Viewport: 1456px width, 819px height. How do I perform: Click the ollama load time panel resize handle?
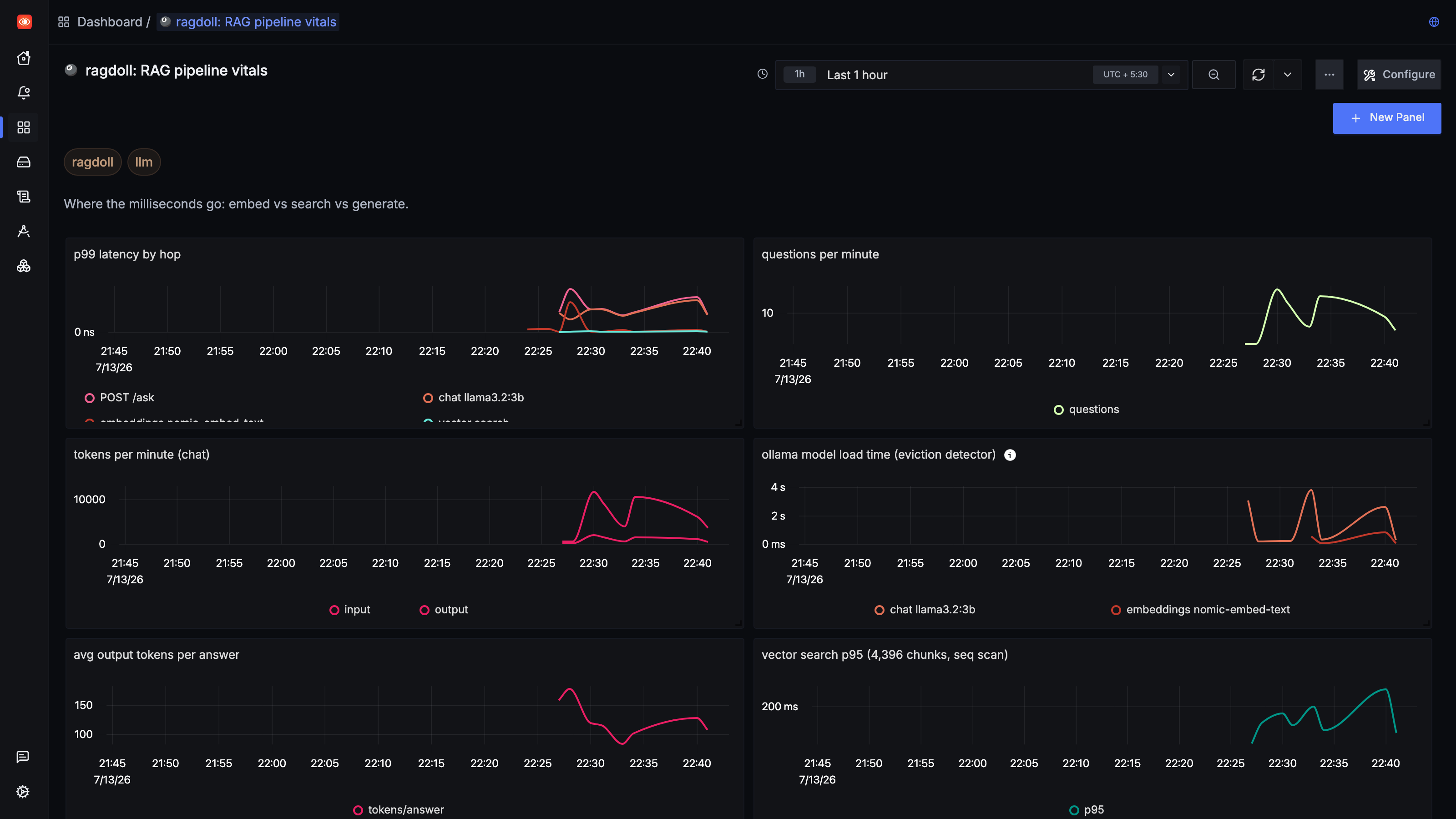point(1426,623)
